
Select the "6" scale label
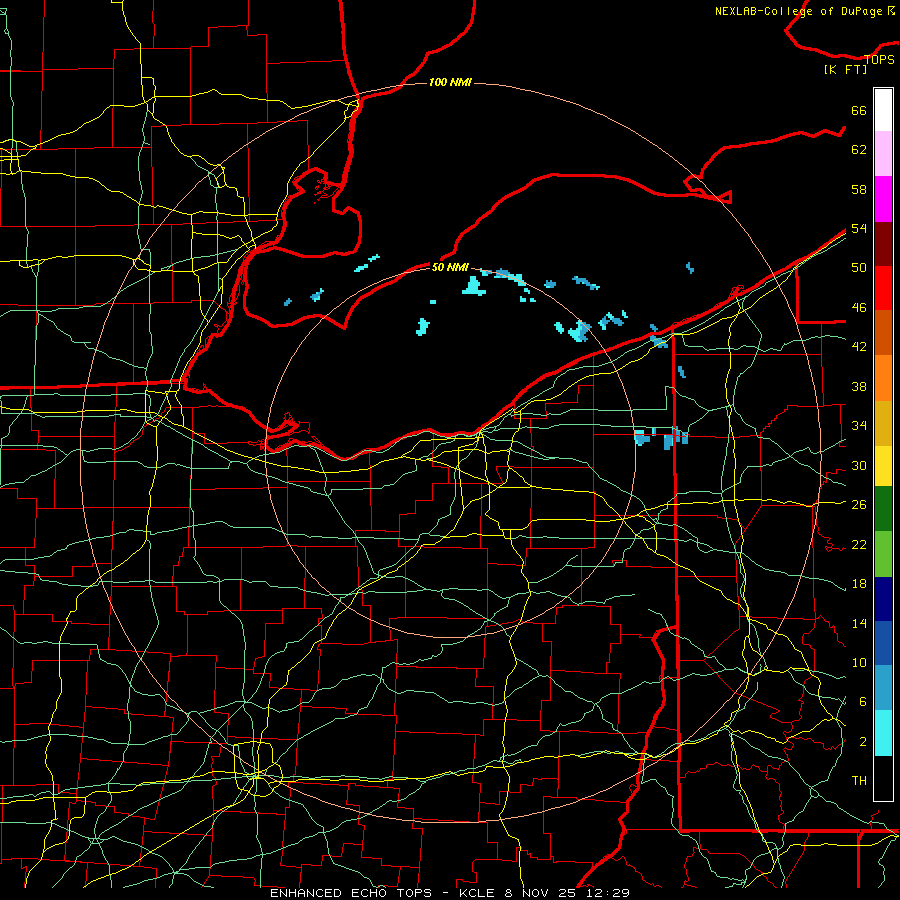[x=862, y=702]
